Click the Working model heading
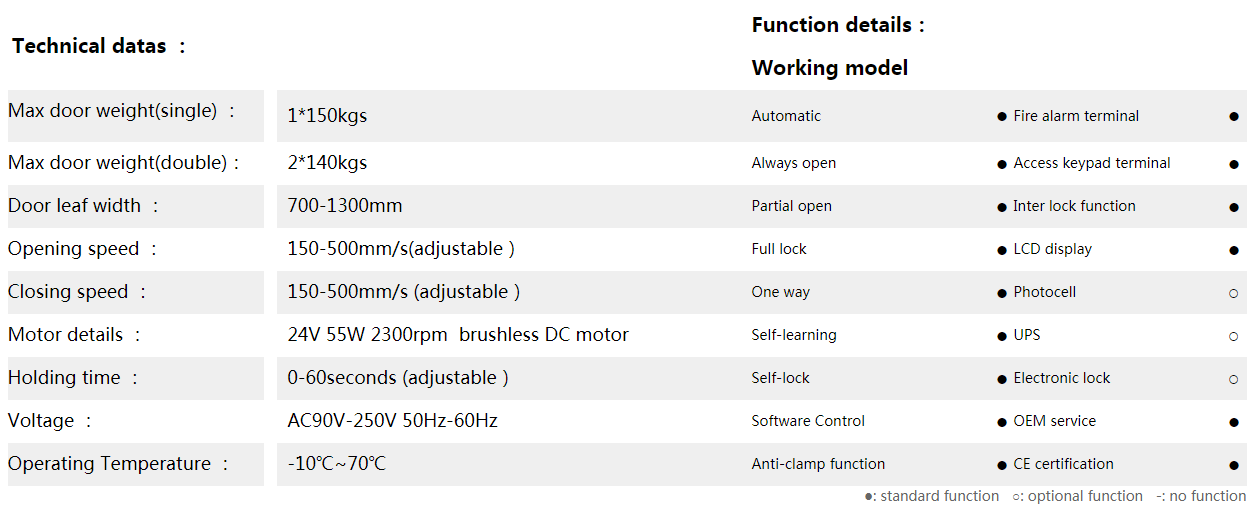The width and height of the screenshot is (1253, 509). (x=830, y=68)
